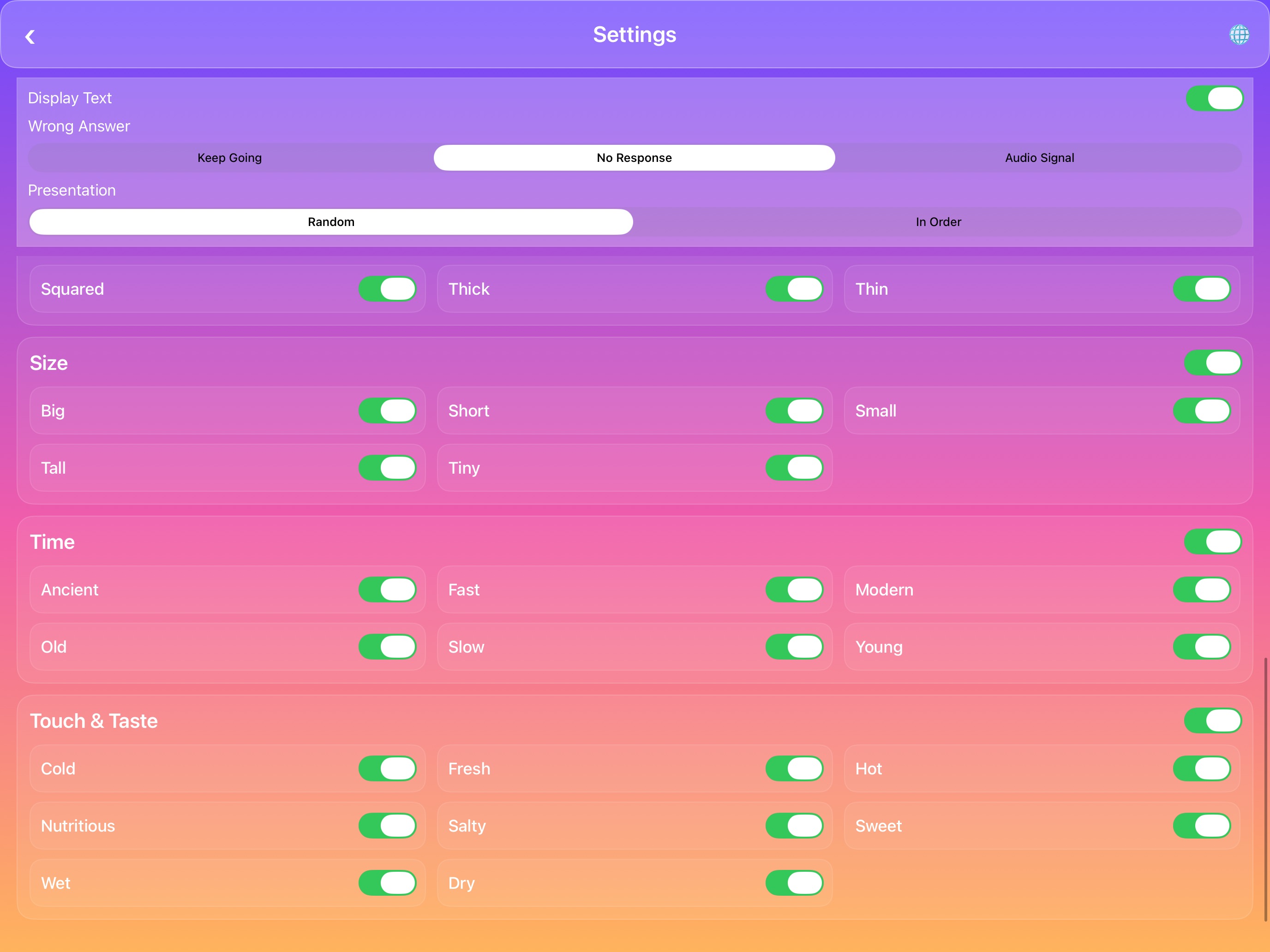The width and height of the screenshot is (1270, 952).
Task: Select No Response option
Action: [x=634, y=158]
